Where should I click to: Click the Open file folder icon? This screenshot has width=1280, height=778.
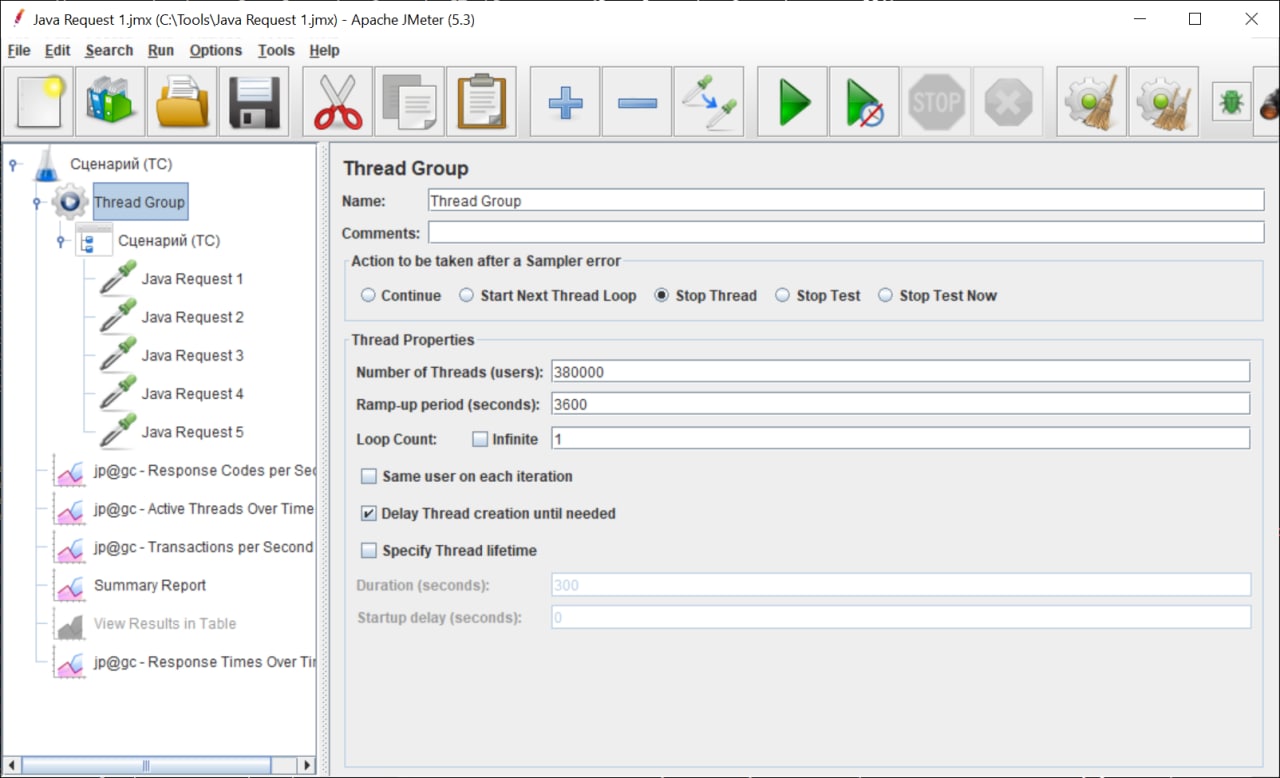click(182, 101)
